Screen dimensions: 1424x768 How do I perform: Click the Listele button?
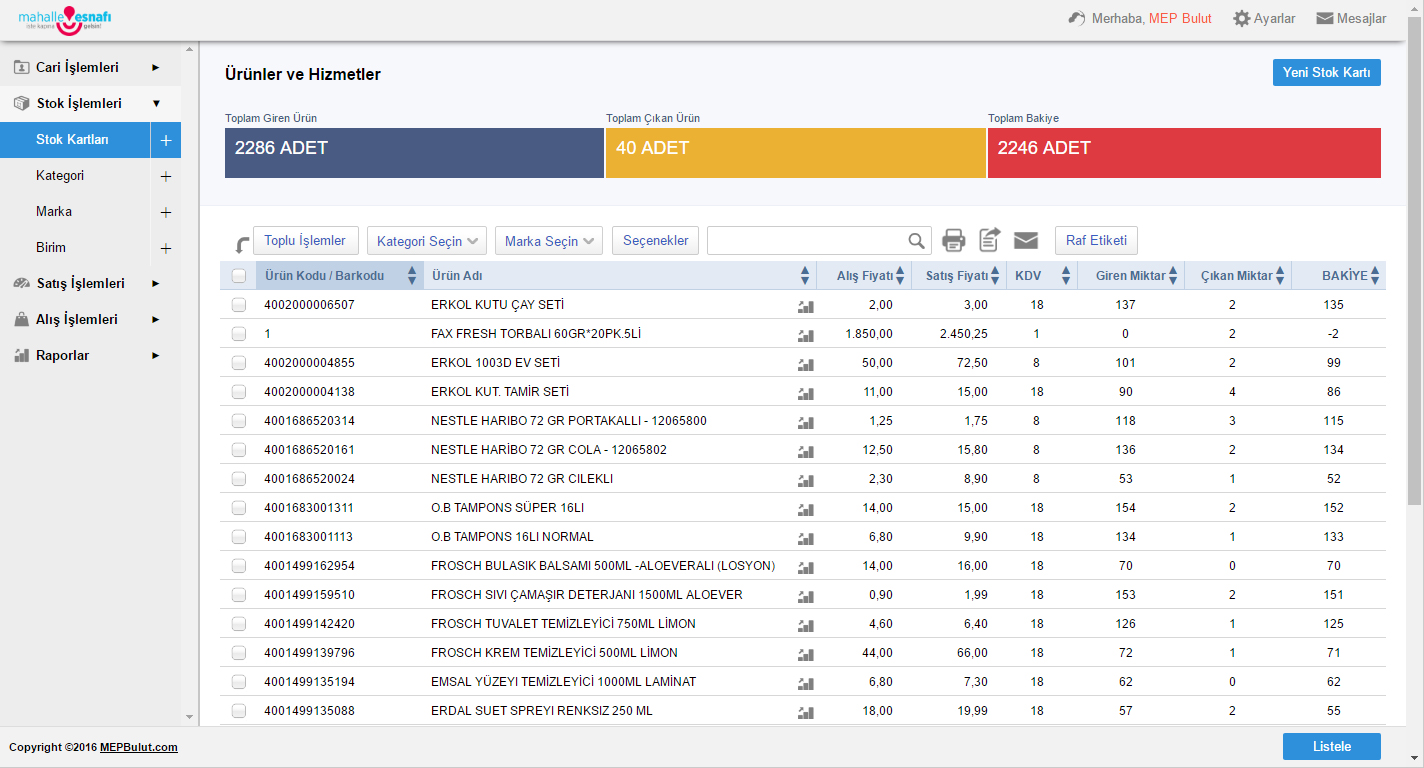coord(1332,747)
